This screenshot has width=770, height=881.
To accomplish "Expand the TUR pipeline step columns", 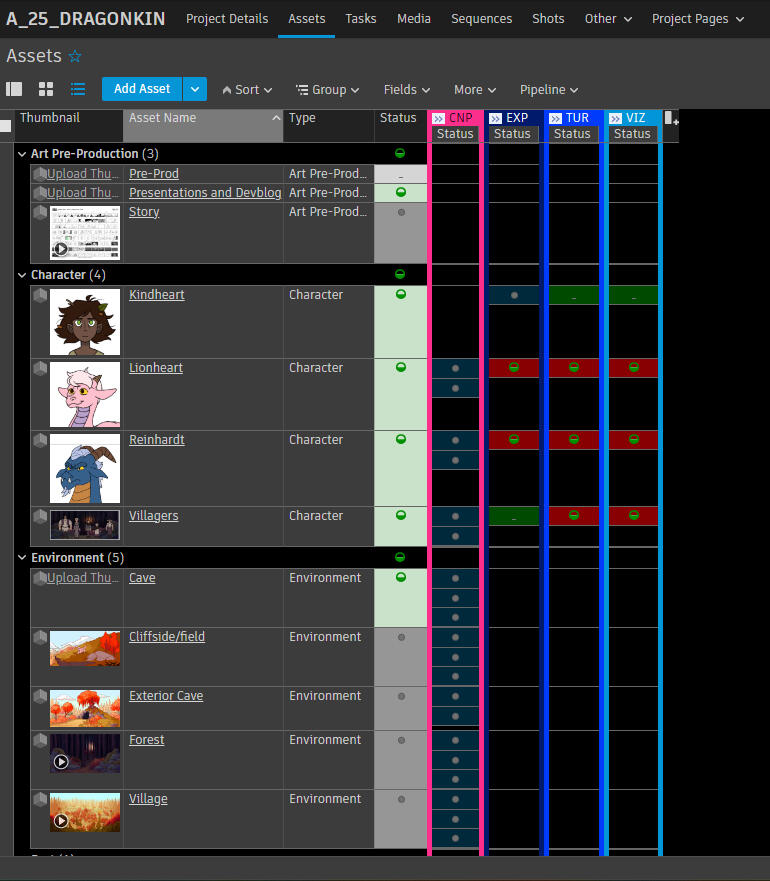I will point(555,119).
